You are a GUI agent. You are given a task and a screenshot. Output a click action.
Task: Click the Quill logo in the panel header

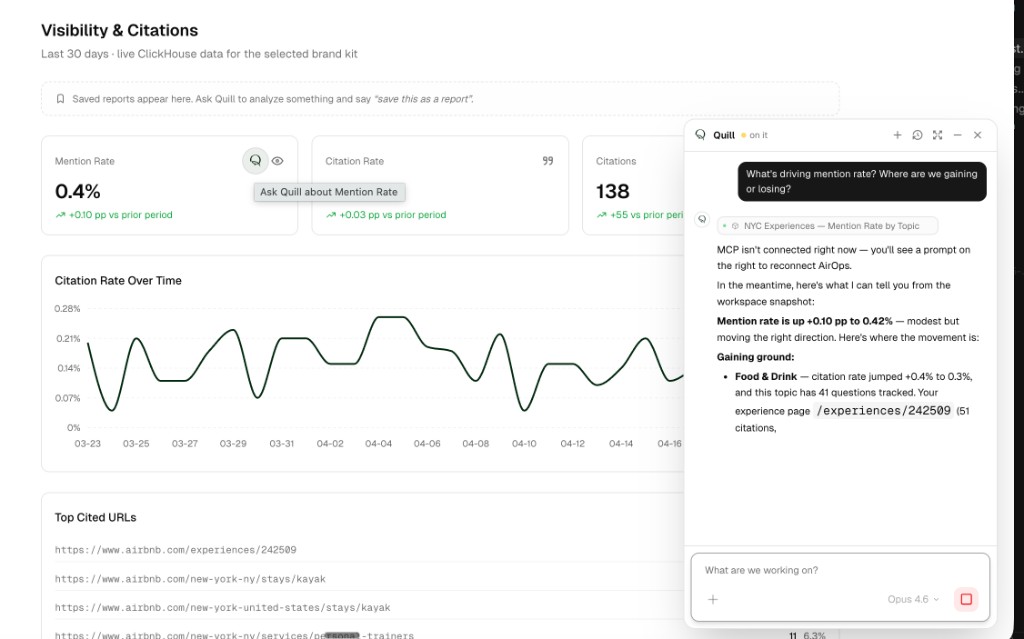[700, 134]
